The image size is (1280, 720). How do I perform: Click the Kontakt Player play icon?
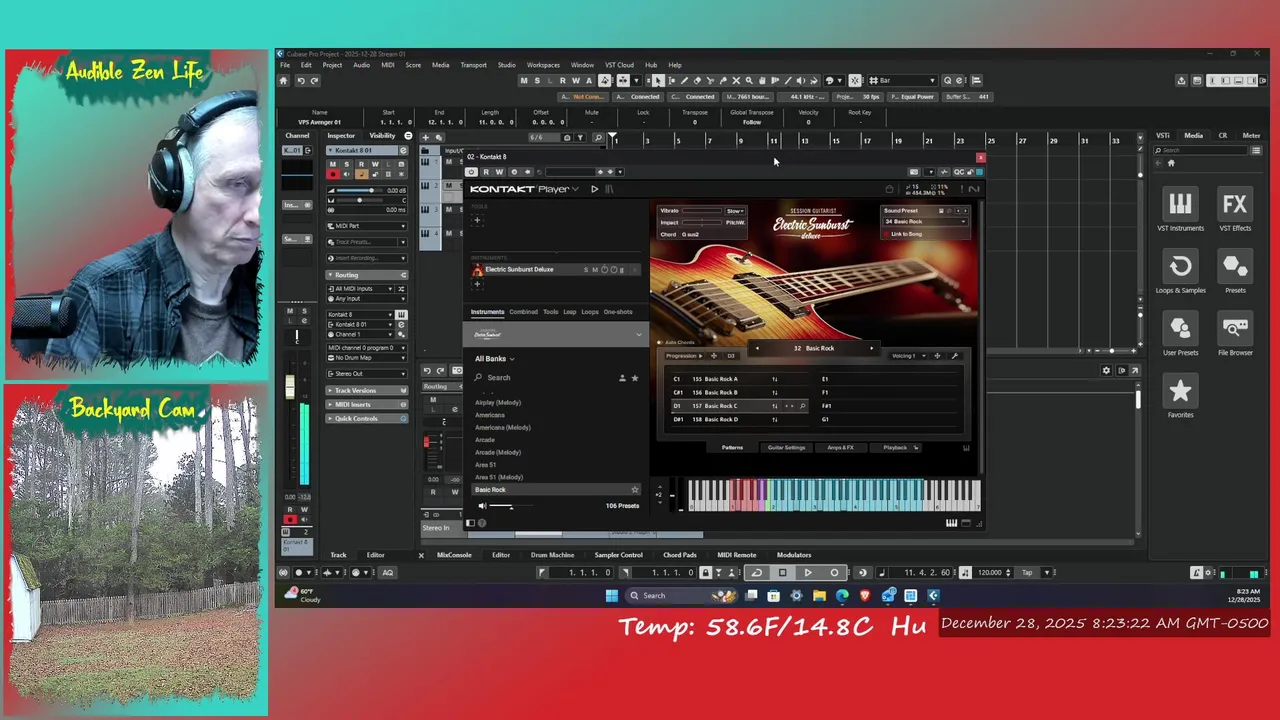tap(594, 189)
